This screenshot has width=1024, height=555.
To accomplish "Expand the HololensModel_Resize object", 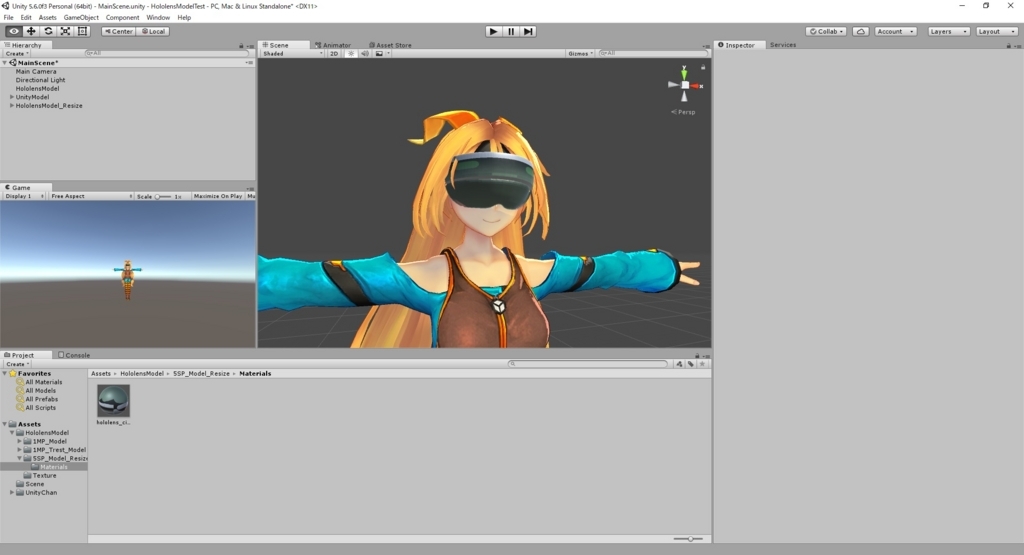I will coord(12,105).
